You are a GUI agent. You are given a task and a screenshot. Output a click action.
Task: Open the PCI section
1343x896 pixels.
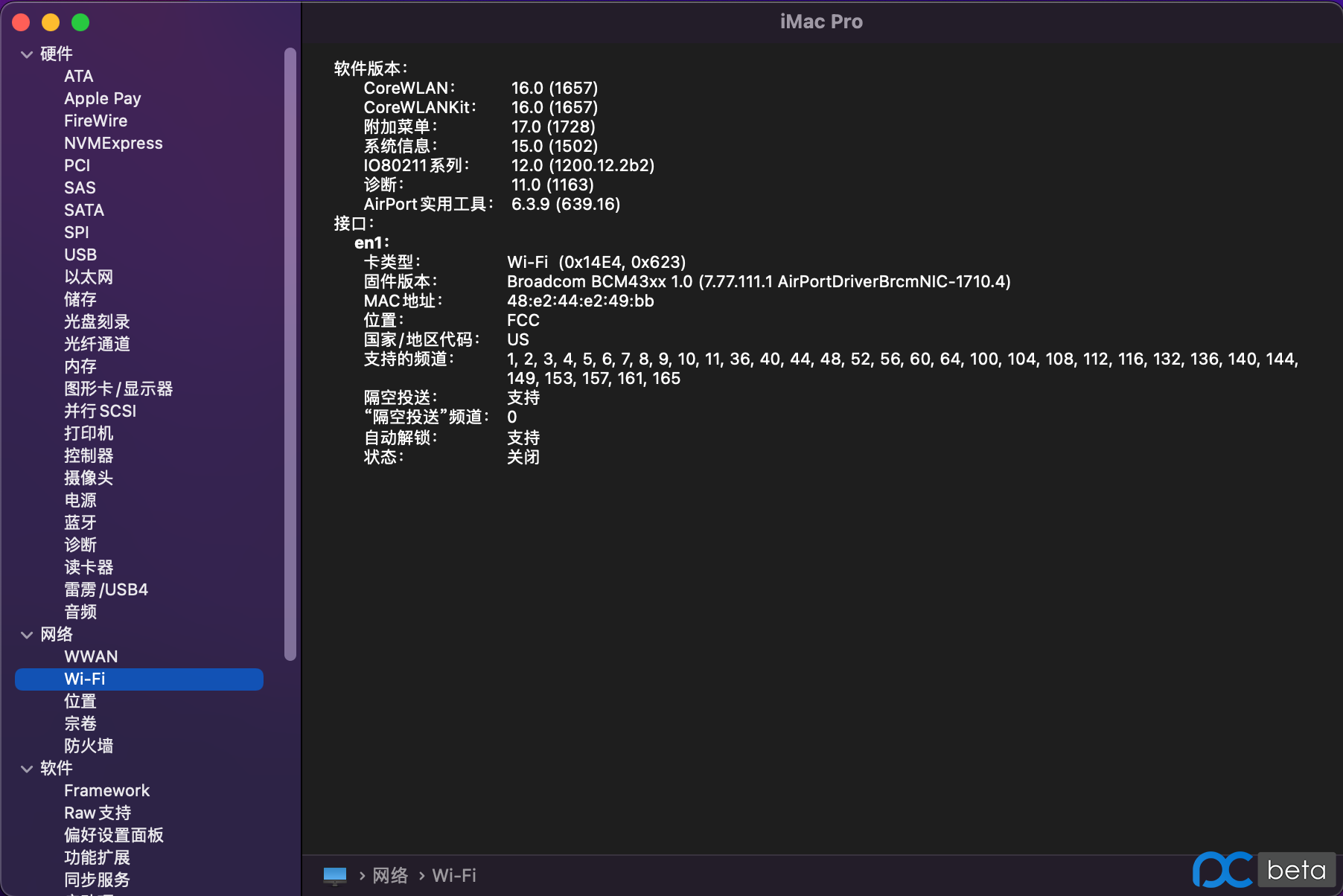77,165
